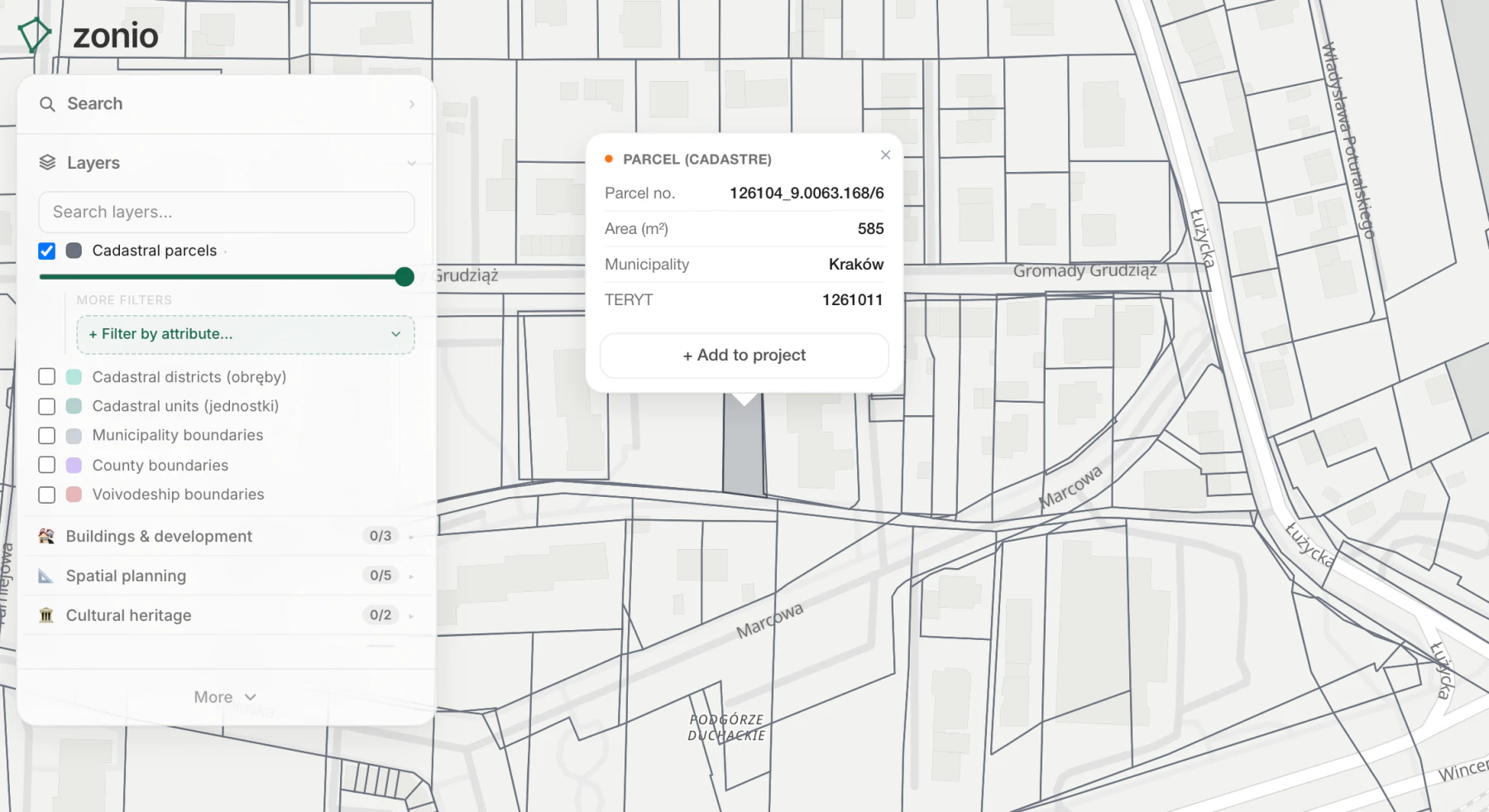Viewport: 1489px width, 812px height.
Task: Click the County boundaries color swatch
Action: tap(74, 465)
